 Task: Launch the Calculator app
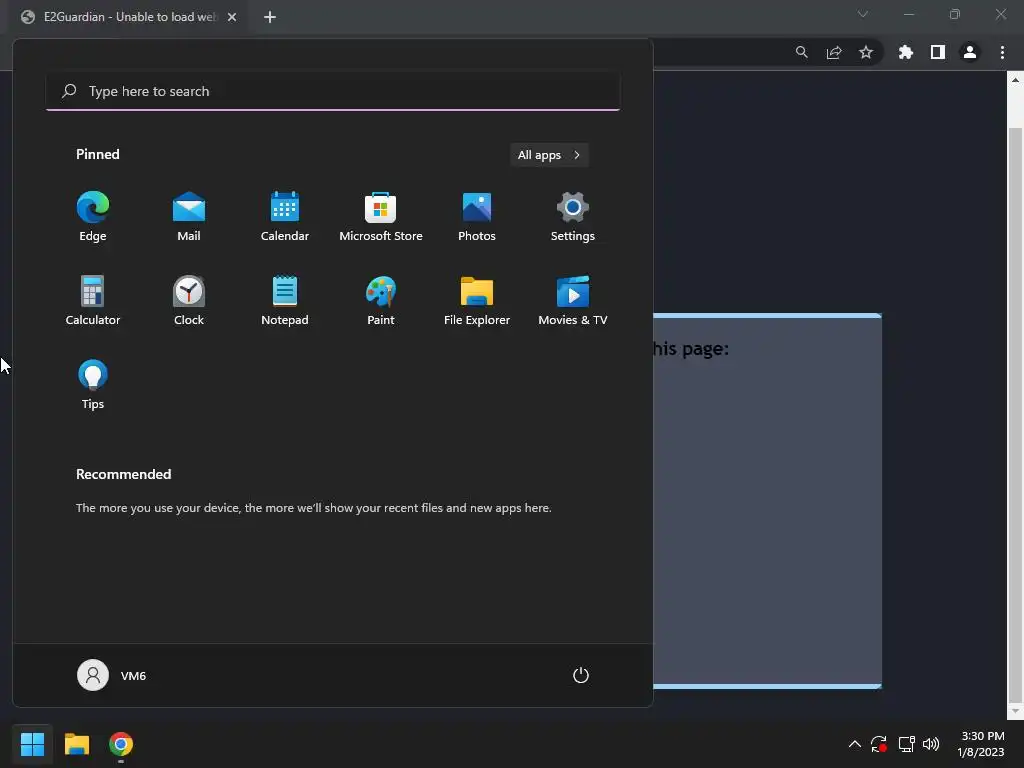tap(93, 300)
